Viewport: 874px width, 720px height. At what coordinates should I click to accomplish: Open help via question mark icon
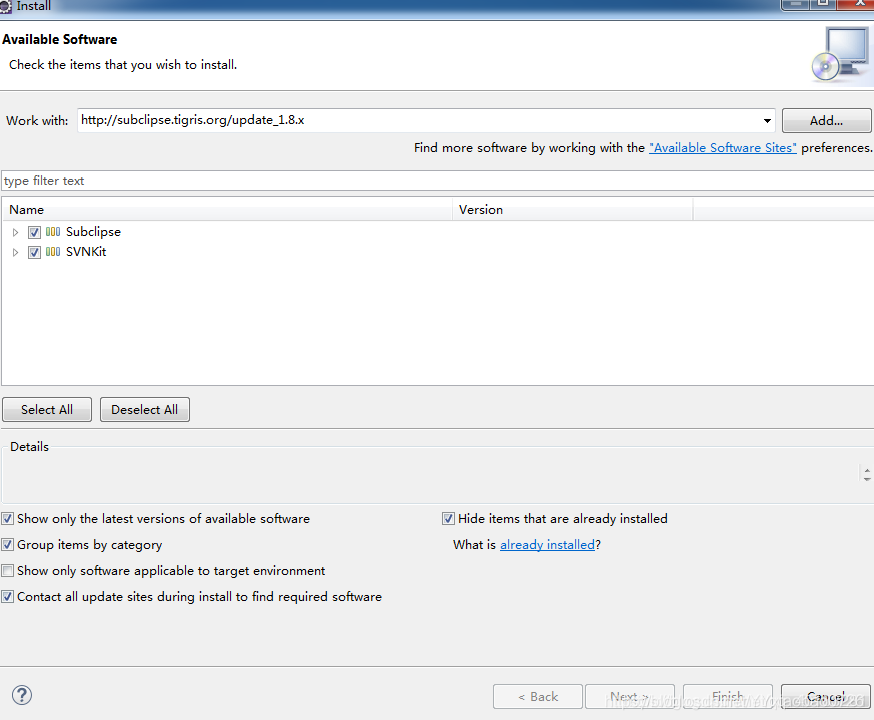[x=22, y=695]
